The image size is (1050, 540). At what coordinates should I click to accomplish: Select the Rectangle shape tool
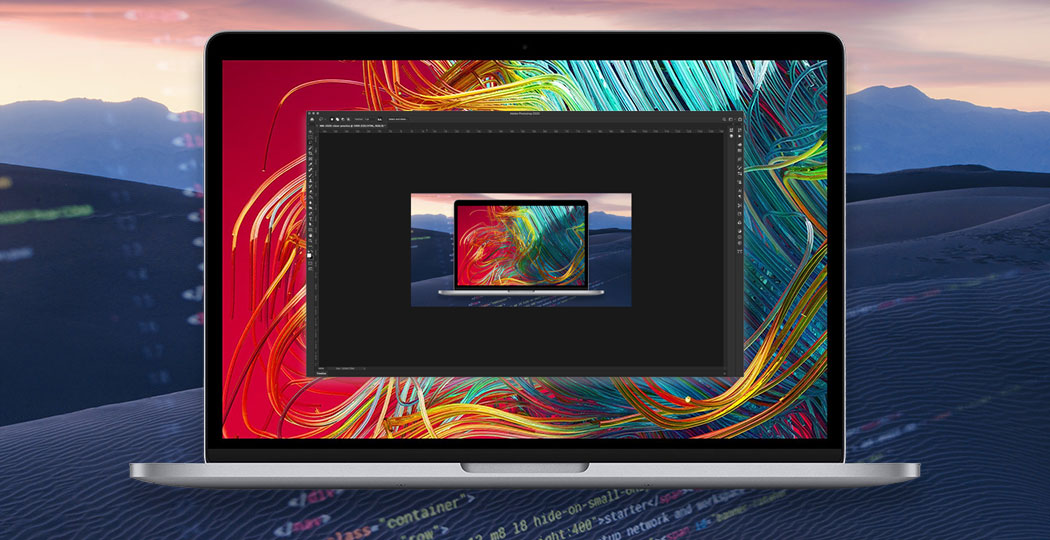pyautogui.click(x=310, y=231)
